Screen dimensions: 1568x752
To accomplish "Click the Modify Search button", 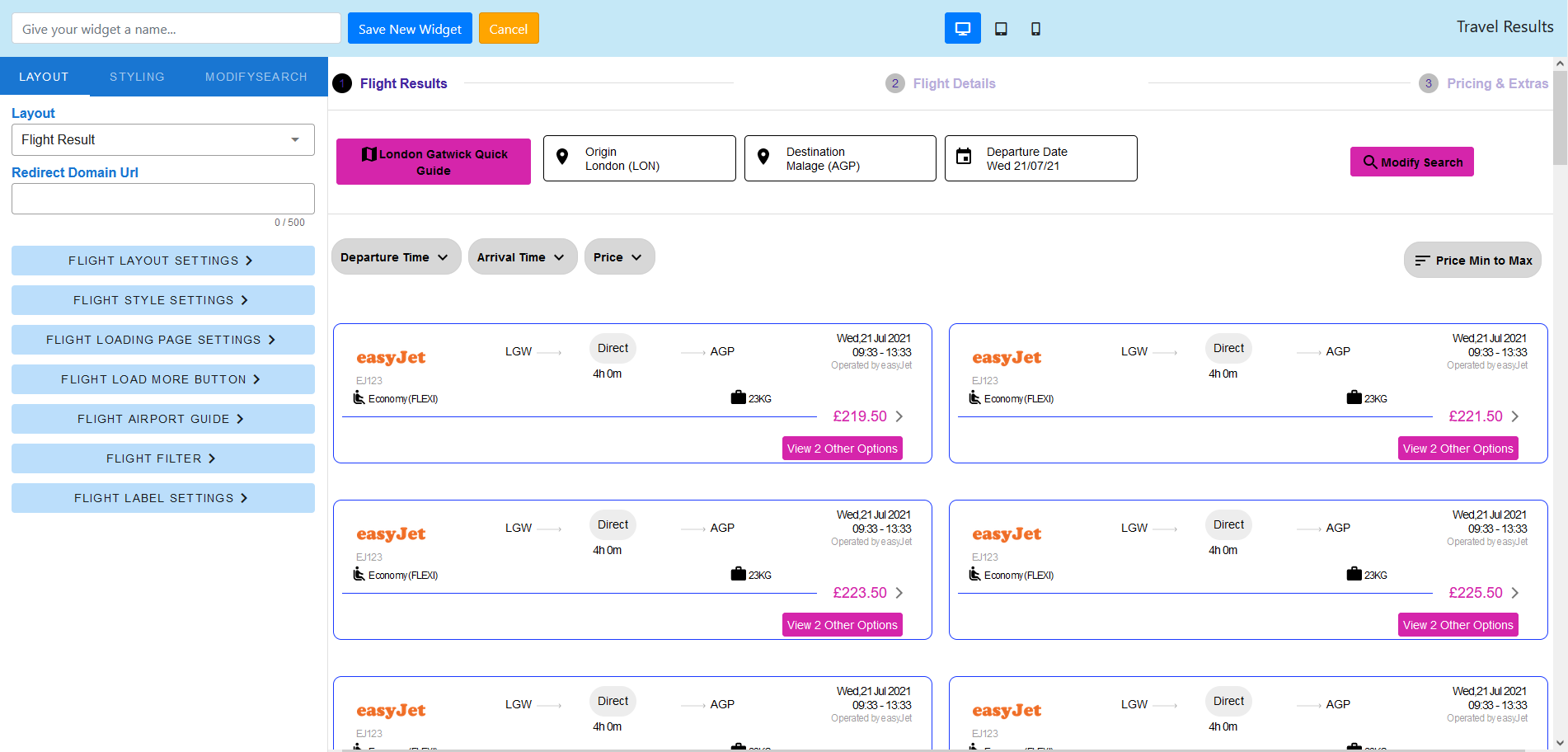I will pyautogui.click(x=1411, y=162).
